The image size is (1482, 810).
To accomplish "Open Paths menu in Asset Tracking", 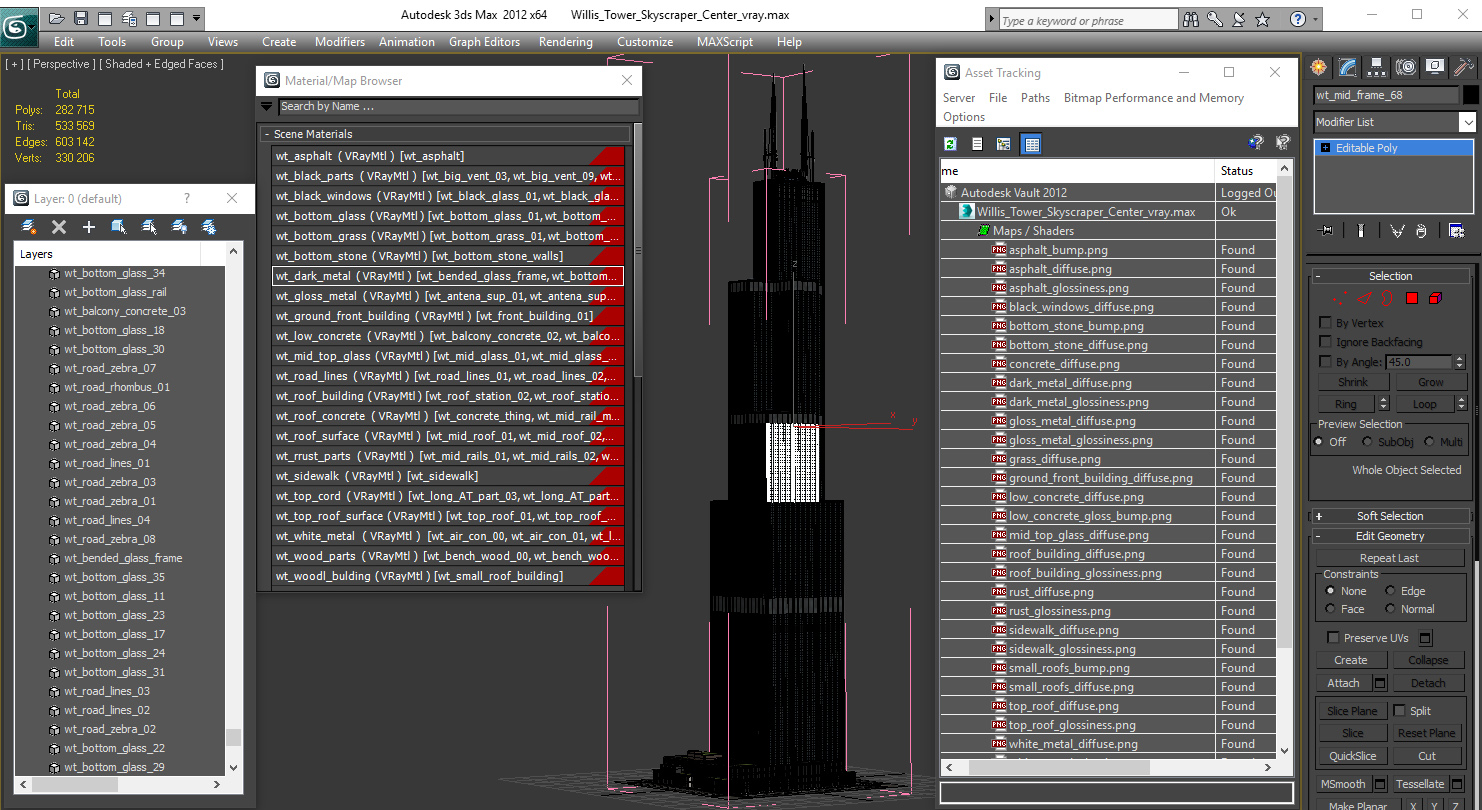I will pyautogui.click(x=1035, y=98).
